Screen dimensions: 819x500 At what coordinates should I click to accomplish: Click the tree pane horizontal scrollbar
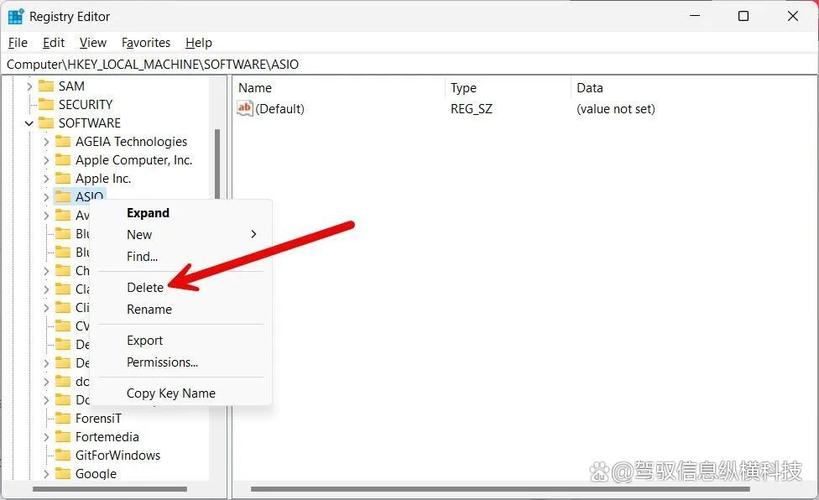click(110, 489)
